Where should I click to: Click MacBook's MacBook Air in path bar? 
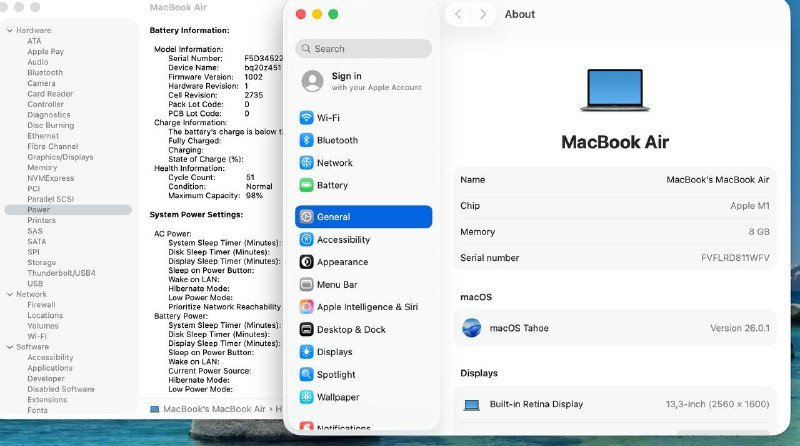[214, 409]
